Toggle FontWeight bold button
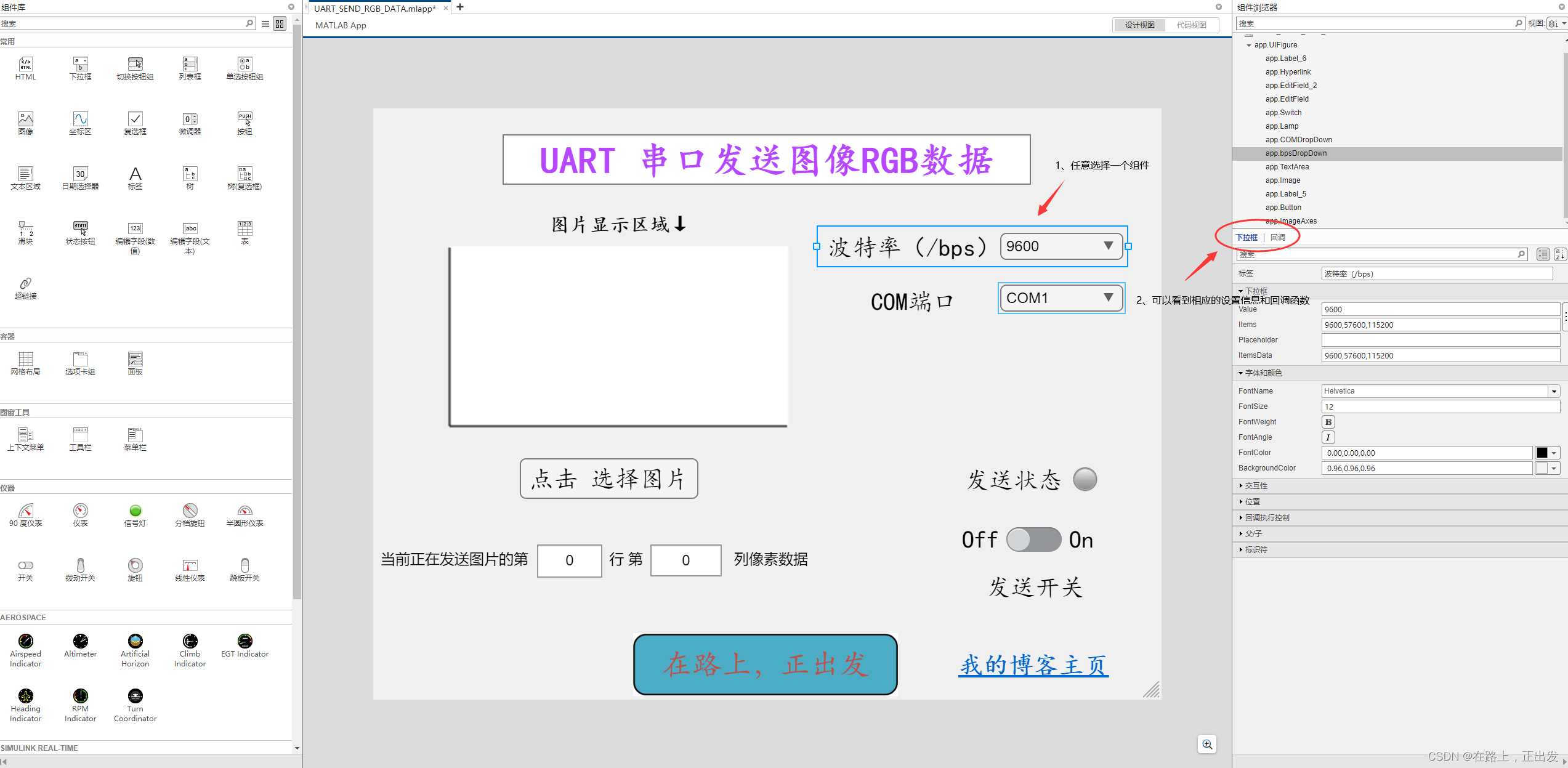Viewport: 1568px width, 768px height. click(1328, 422)
